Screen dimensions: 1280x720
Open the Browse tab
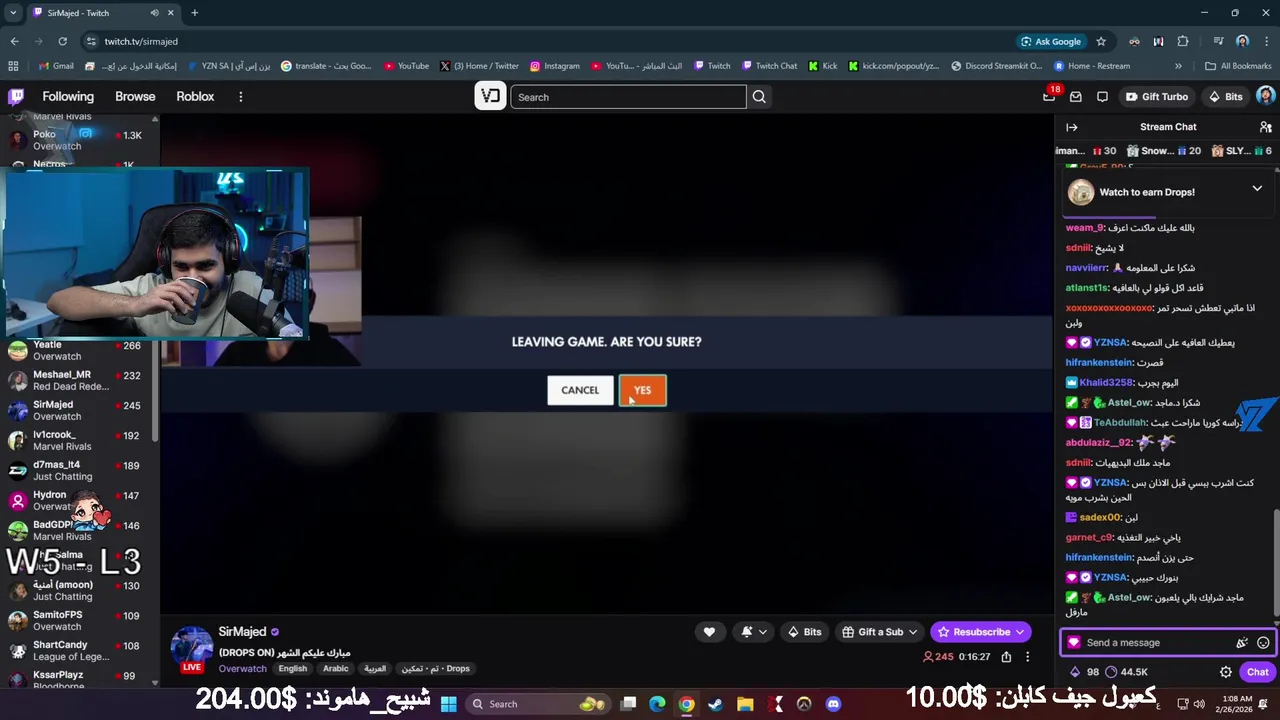click(x=135, y=97)
